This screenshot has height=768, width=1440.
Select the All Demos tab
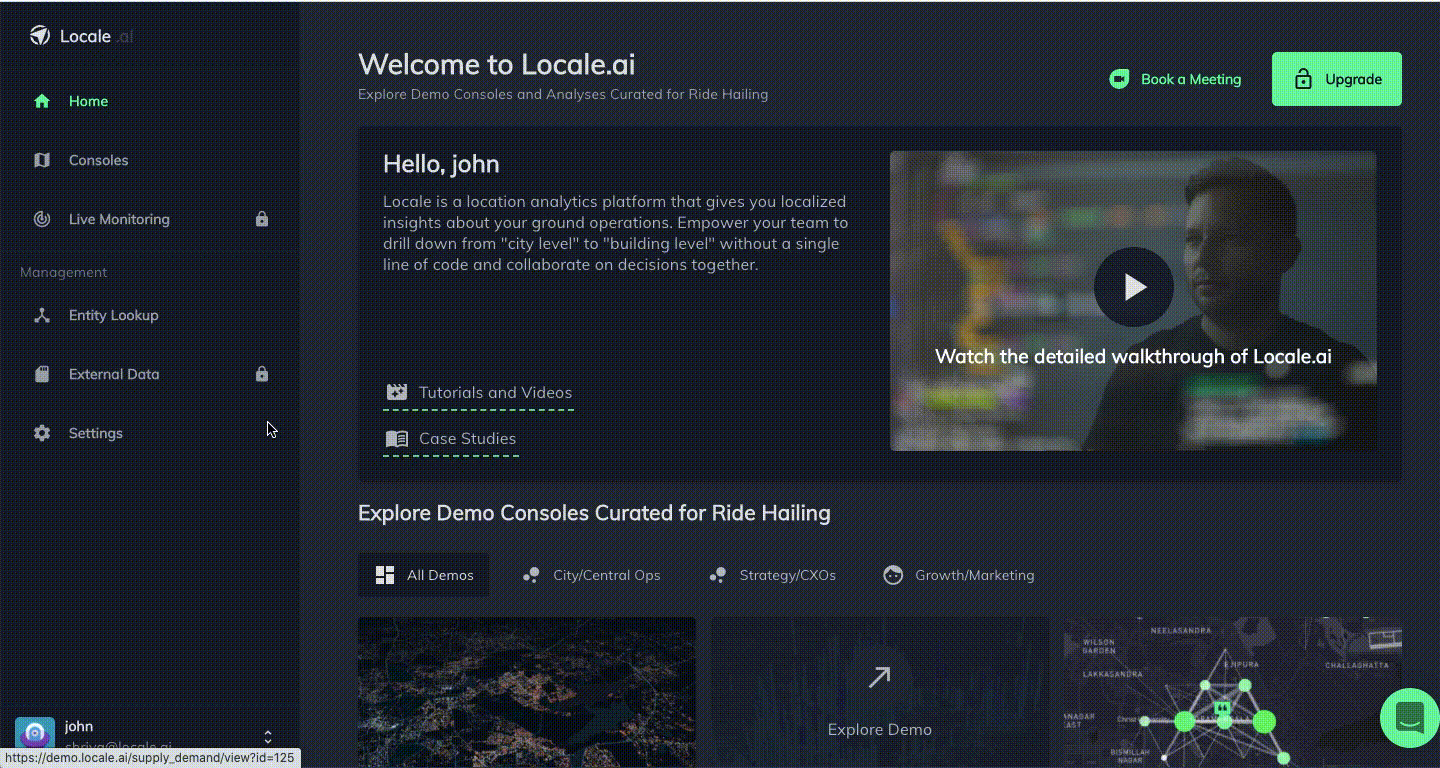point(424,575)
